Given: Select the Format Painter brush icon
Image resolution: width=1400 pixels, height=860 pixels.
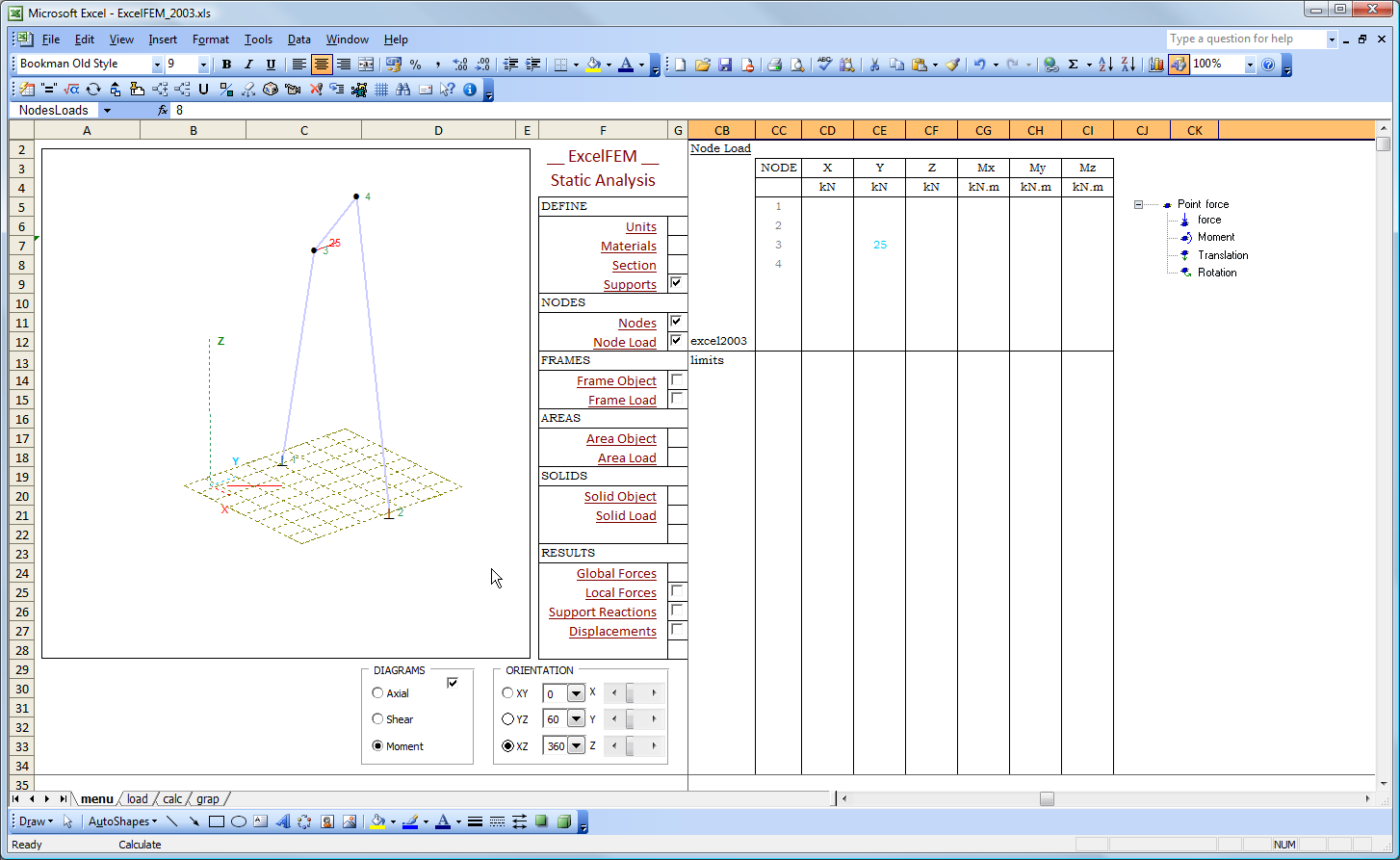Looking at the screenshot, I should click(x=952, y=65).
